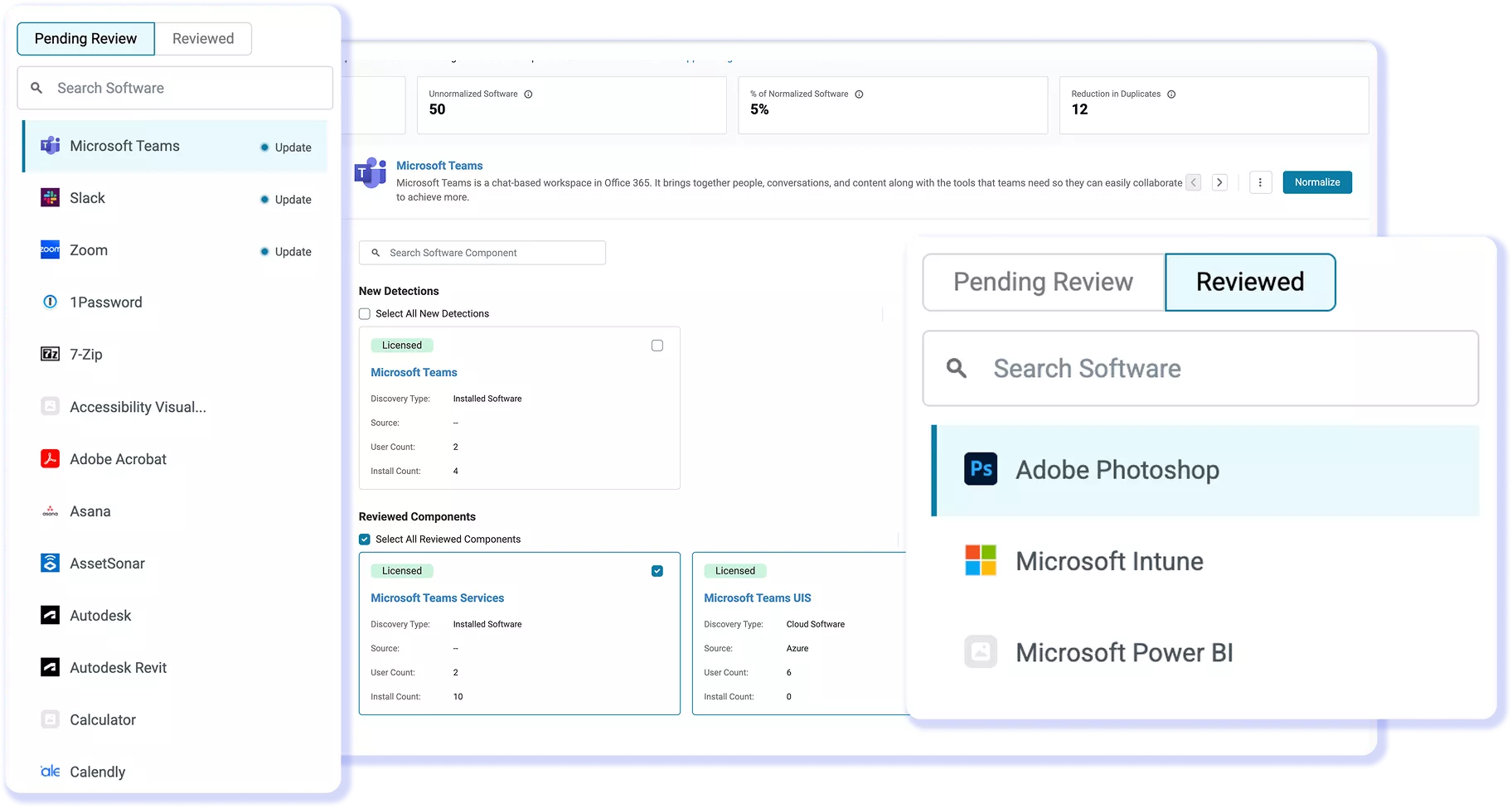The width and height of the screenshot is (1512, 808).
Task: Select Reviewed tab in right panel
Action: pos(1250,282)
